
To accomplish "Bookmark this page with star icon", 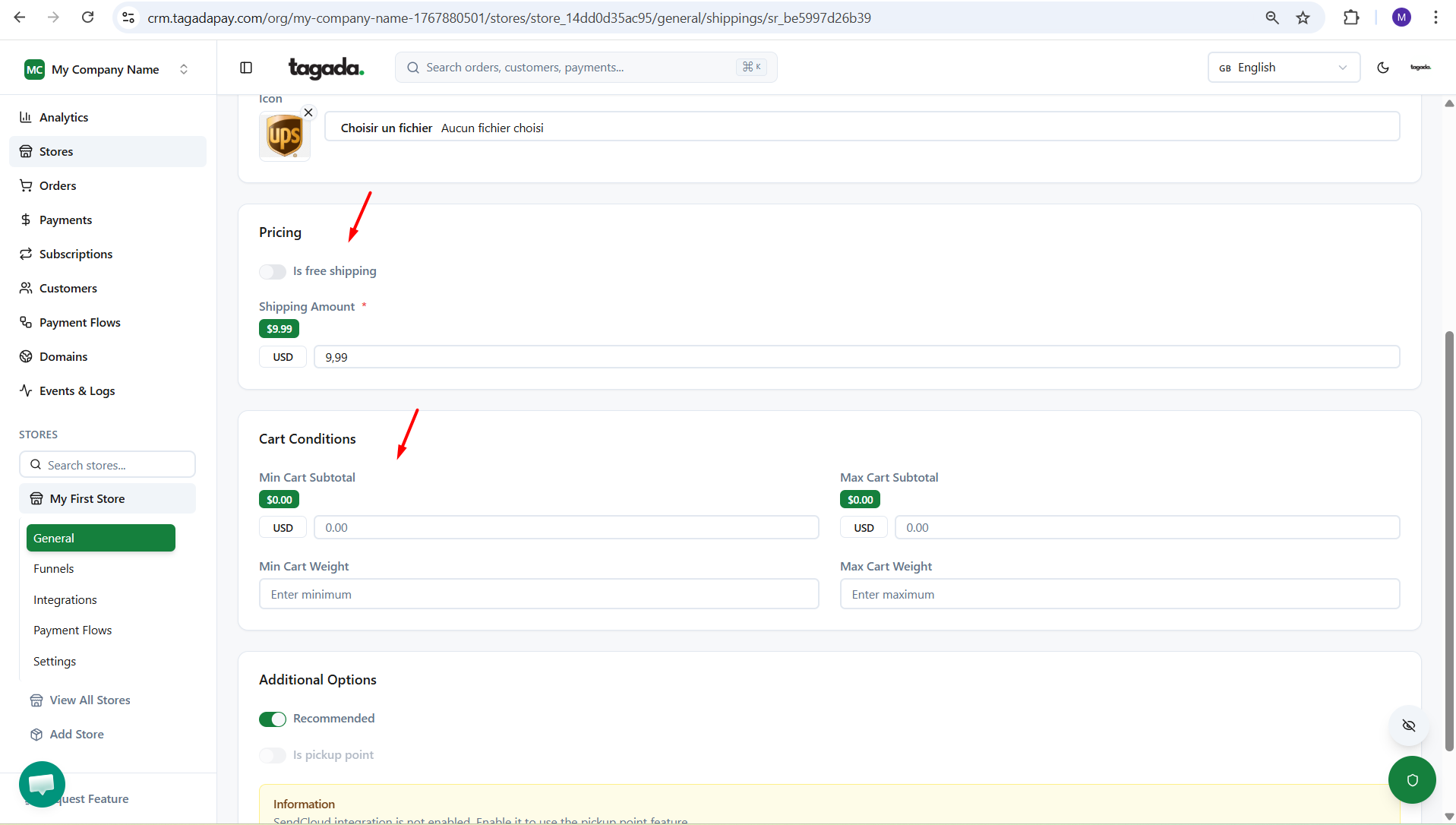I will pos(1303,17).
